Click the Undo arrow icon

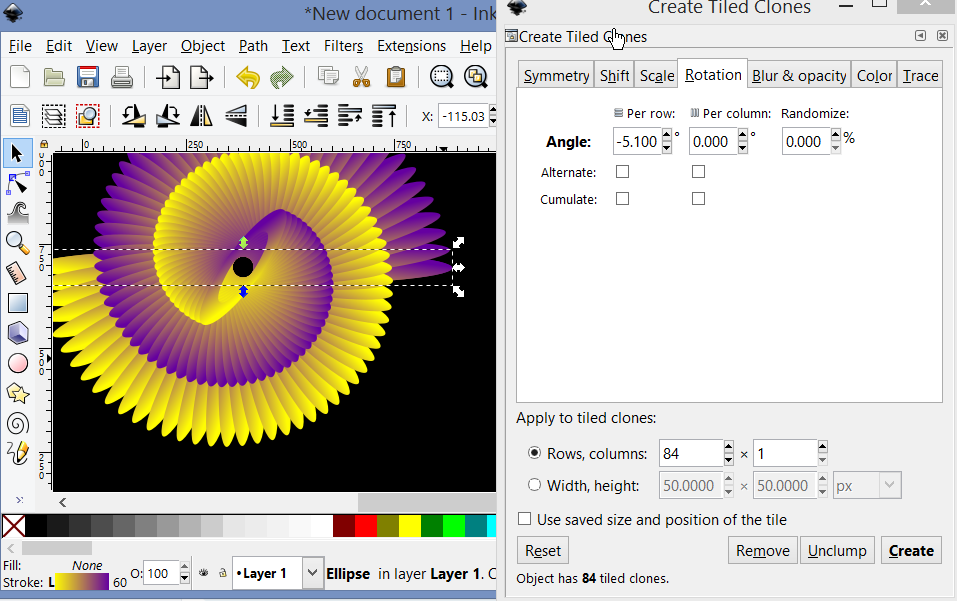pyautogui.click(x=247, y=78)
